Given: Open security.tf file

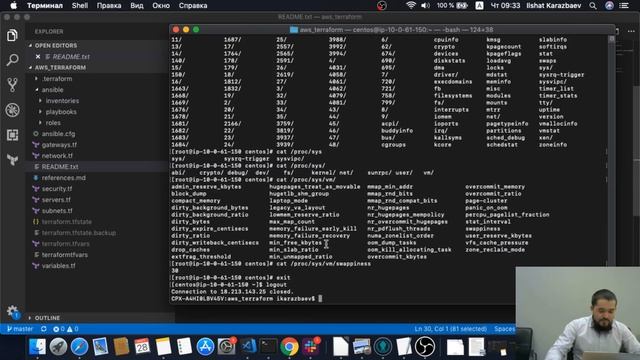Looking at the screenshot, I should coord(57,189).
